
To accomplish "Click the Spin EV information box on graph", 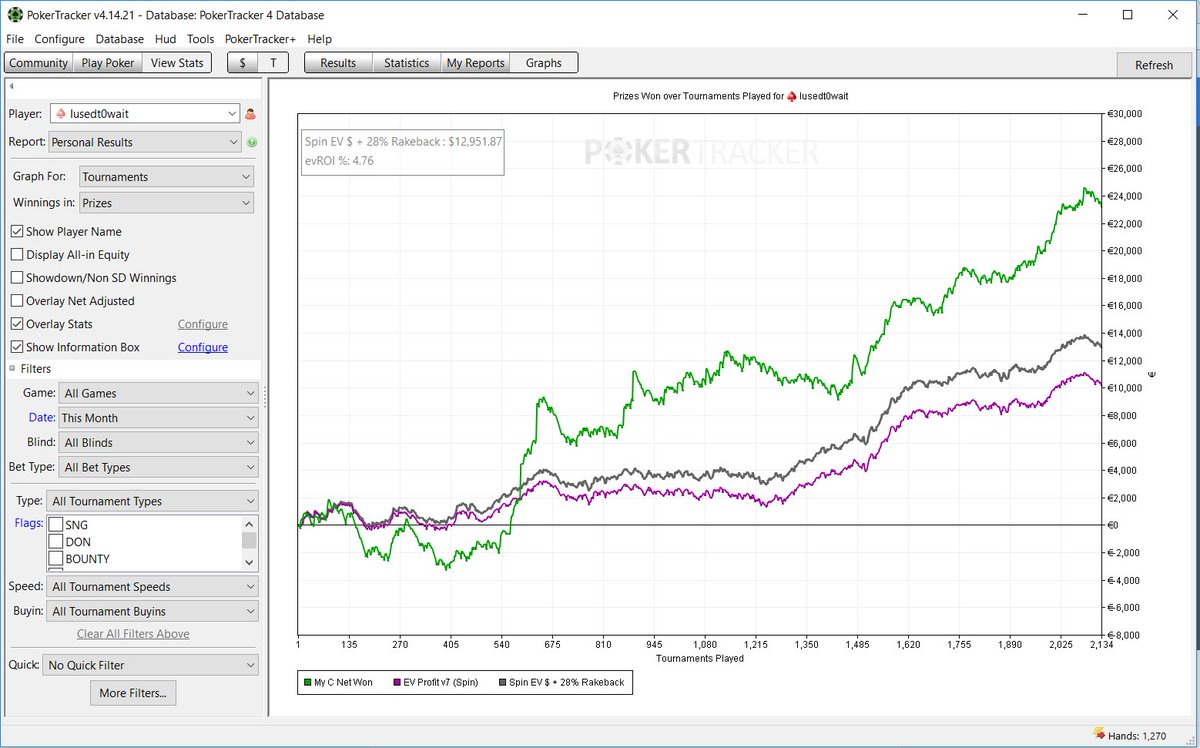I will (402, 151).
